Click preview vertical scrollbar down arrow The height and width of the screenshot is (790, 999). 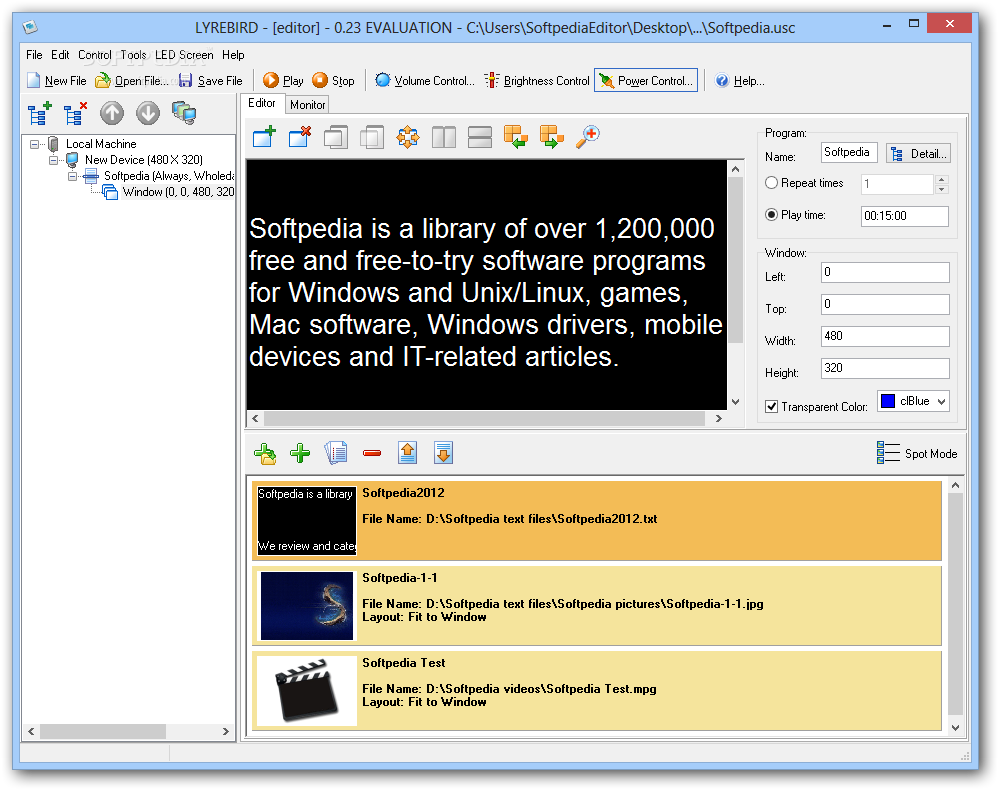click(735, 401)
